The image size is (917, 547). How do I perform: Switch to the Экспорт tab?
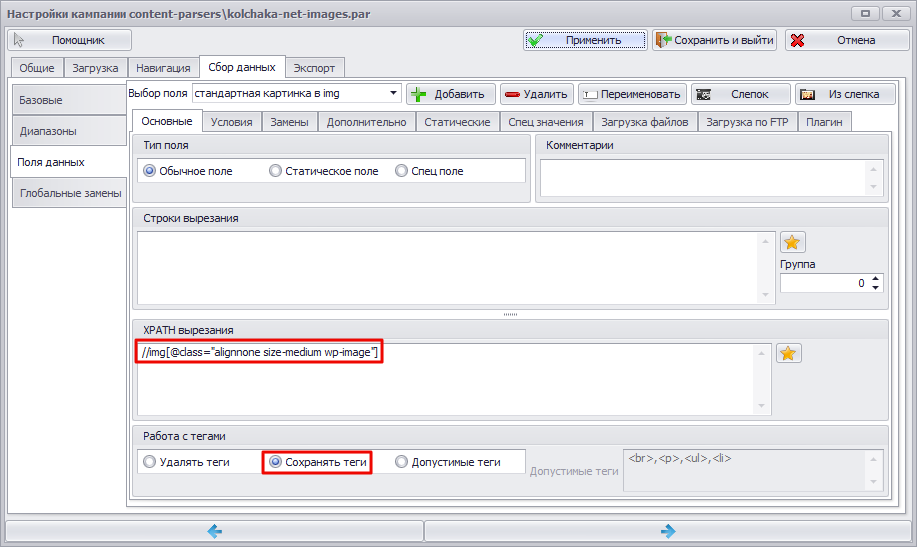(x=314, y=68)
